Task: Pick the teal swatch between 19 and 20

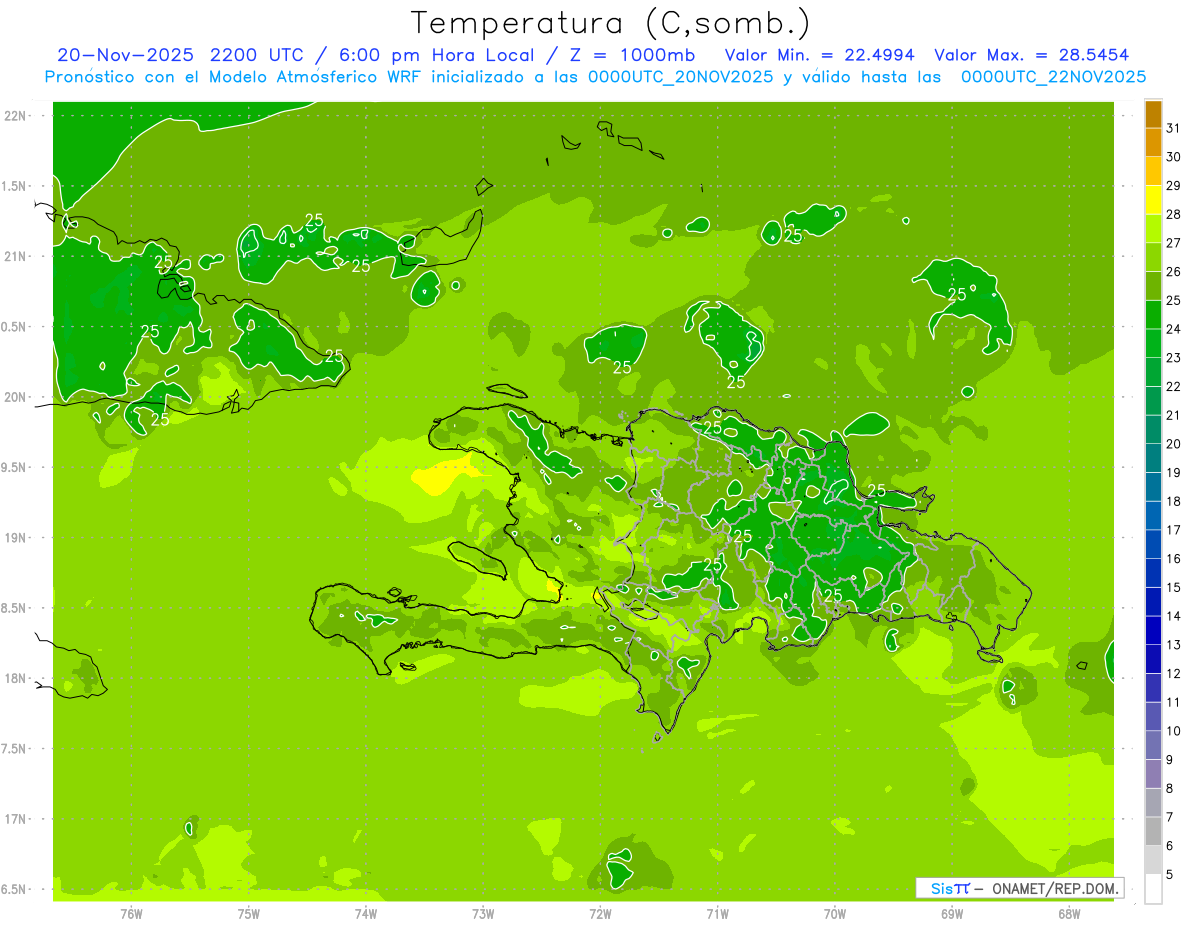Action: (x=1153, y=458)
